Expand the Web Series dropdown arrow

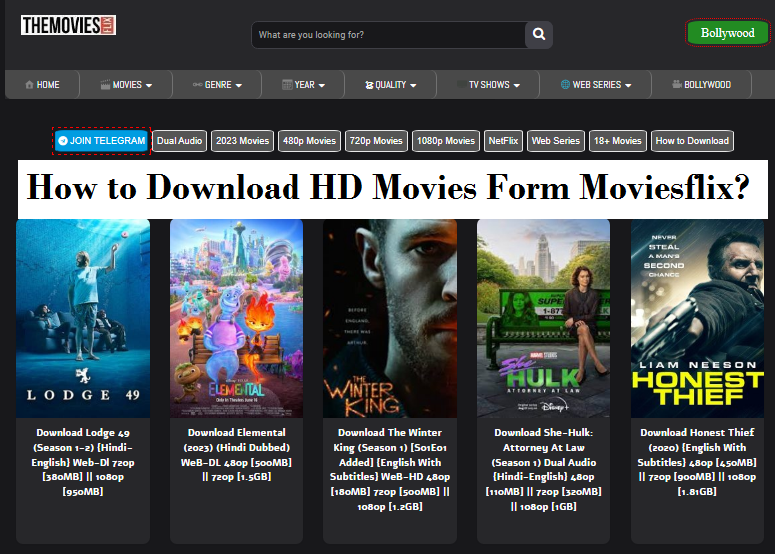628,85
